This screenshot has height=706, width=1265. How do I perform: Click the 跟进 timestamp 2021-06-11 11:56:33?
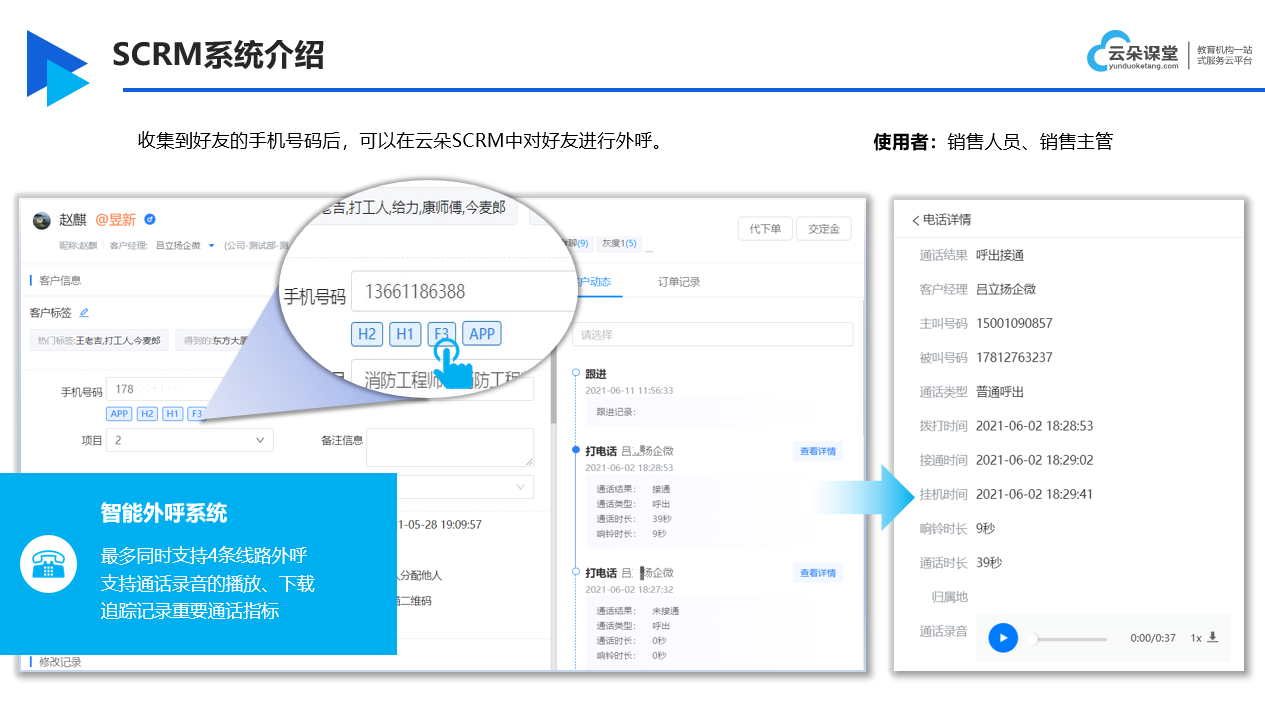click(x=629, y=390)
